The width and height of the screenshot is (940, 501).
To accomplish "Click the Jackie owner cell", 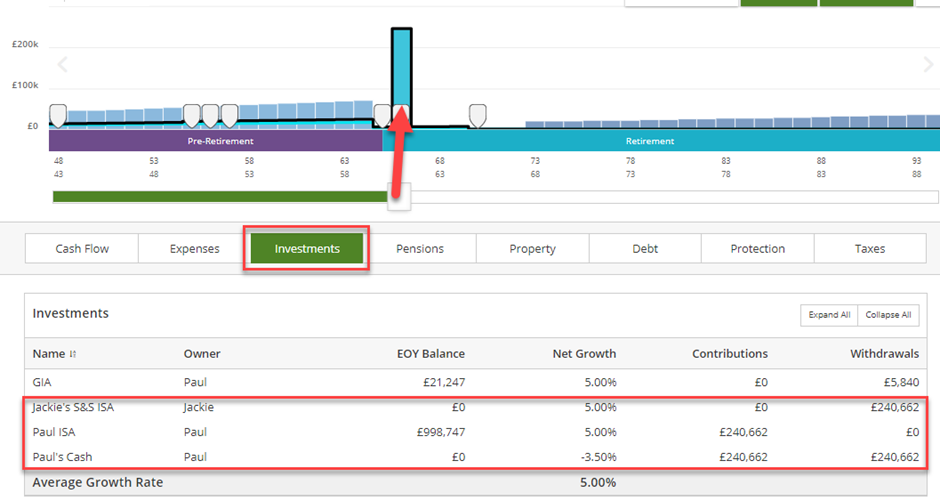I will 198,408.
